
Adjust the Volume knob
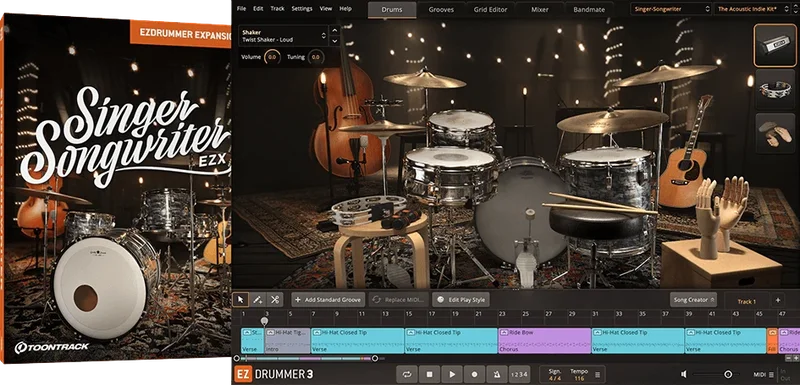click(272, 57)
